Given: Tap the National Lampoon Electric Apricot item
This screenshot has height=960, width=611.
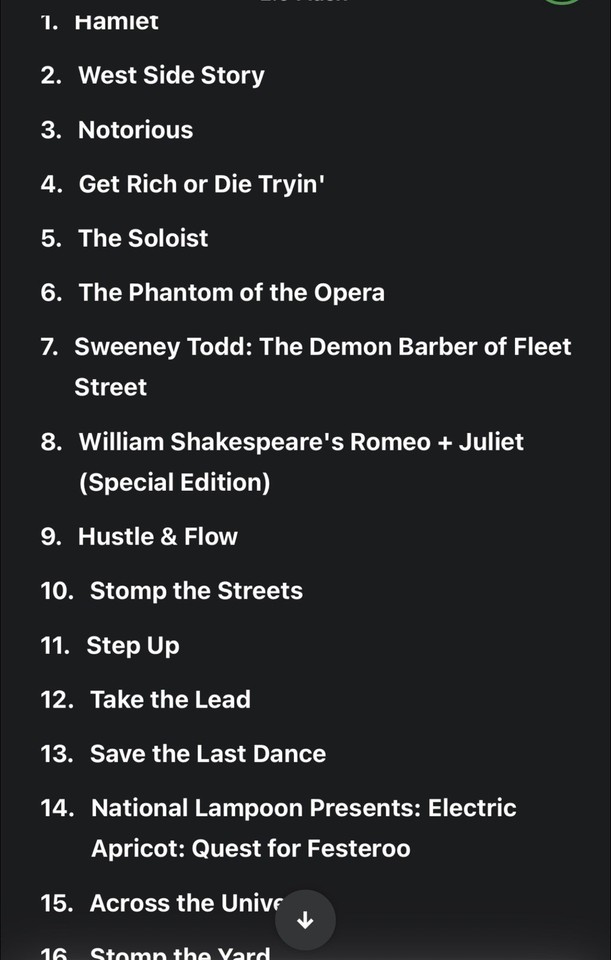Looking at the screenshot, I should [303, 808].
